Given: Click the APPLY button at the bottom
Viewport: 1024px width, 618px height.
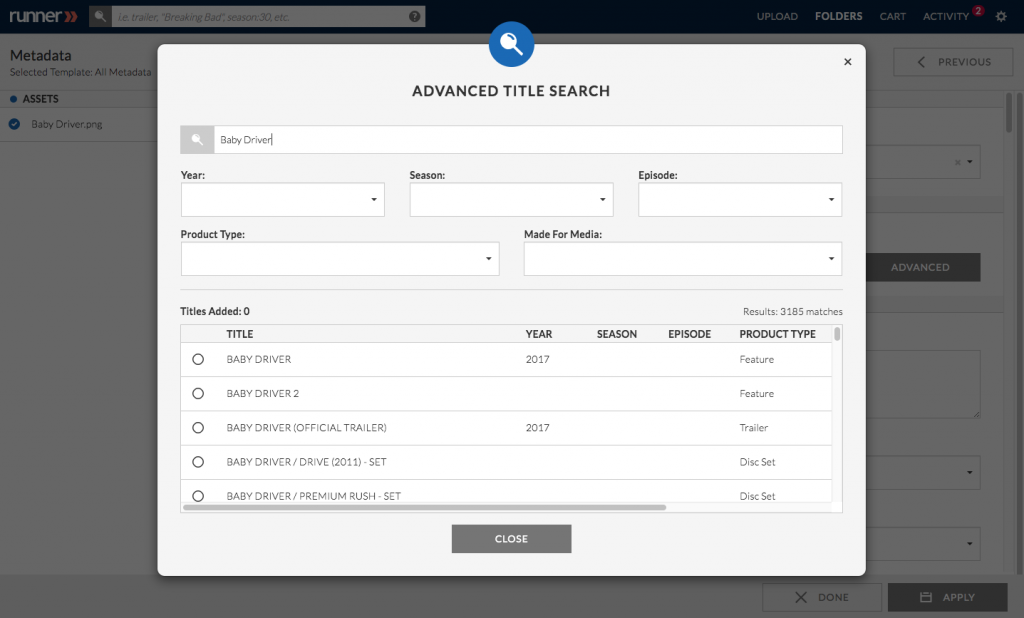Looking at the screenshot, I should (x=948, y=597).
